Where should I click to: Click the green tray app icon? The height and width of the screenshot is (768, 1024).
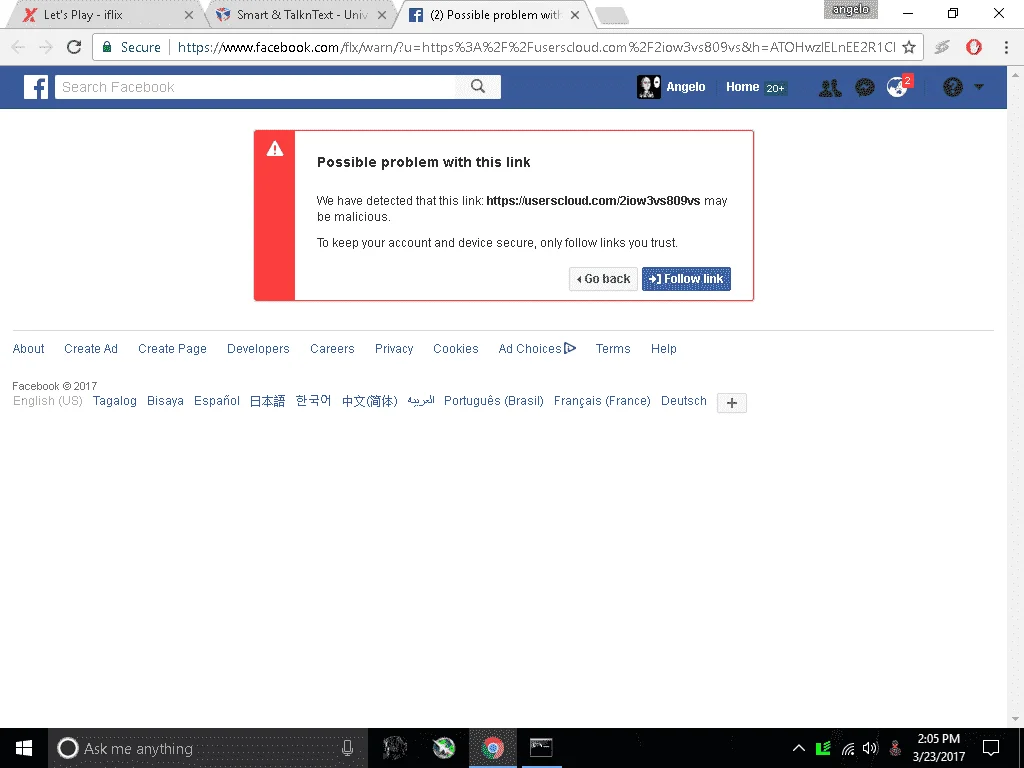tap(823, 748)
